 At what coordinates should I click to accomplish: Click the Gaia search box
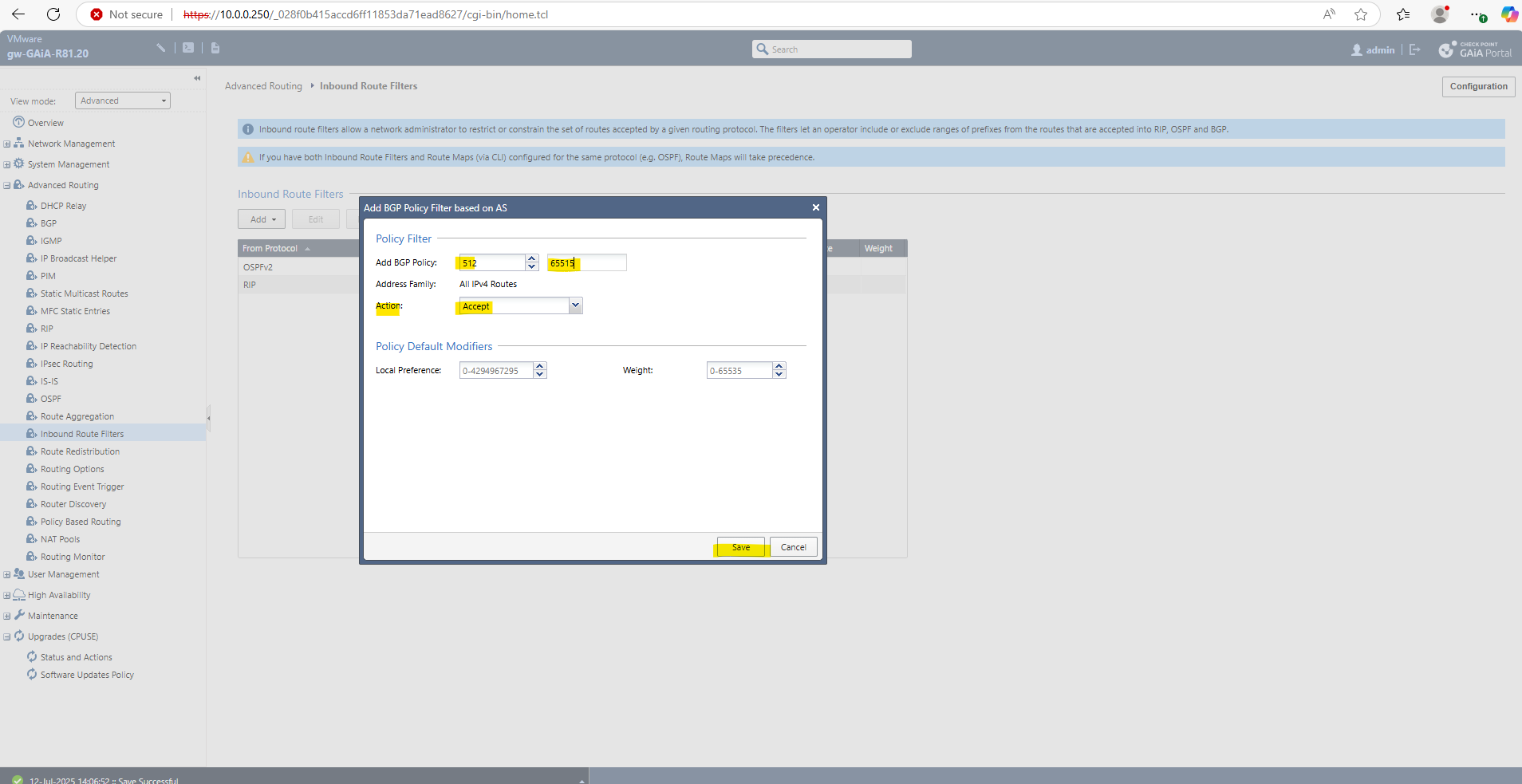(832, 49)
